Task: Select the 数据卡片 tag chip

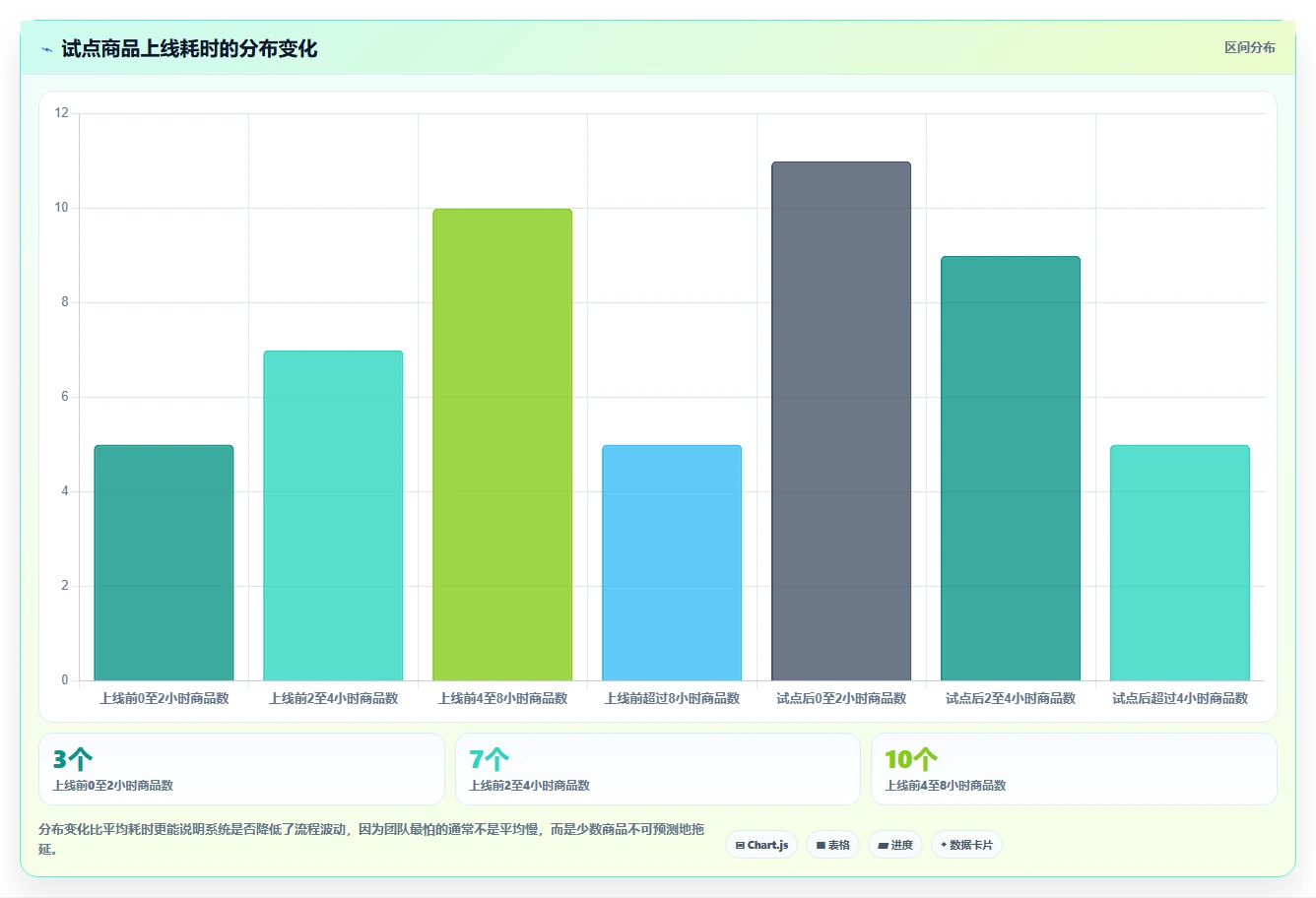Action: tap(966, 845)
